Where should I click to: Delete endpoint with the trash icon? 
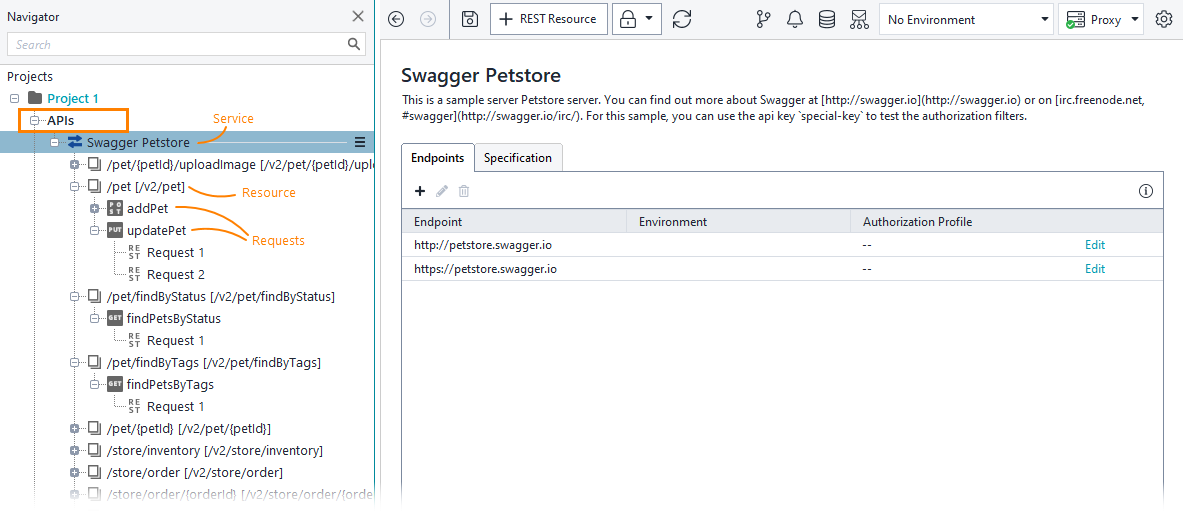pos(464,192)
